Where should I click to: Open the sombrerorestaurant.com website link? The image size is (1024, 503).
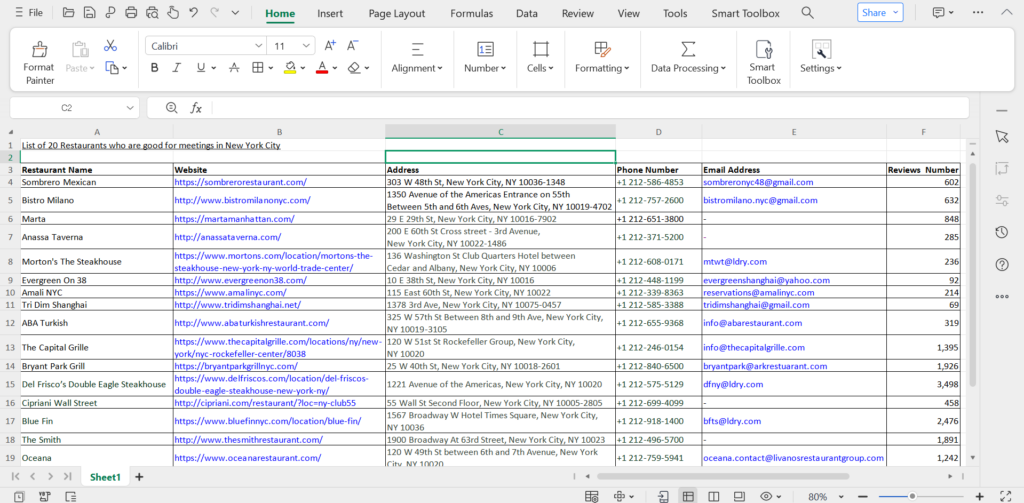click(x=240, y=182)
